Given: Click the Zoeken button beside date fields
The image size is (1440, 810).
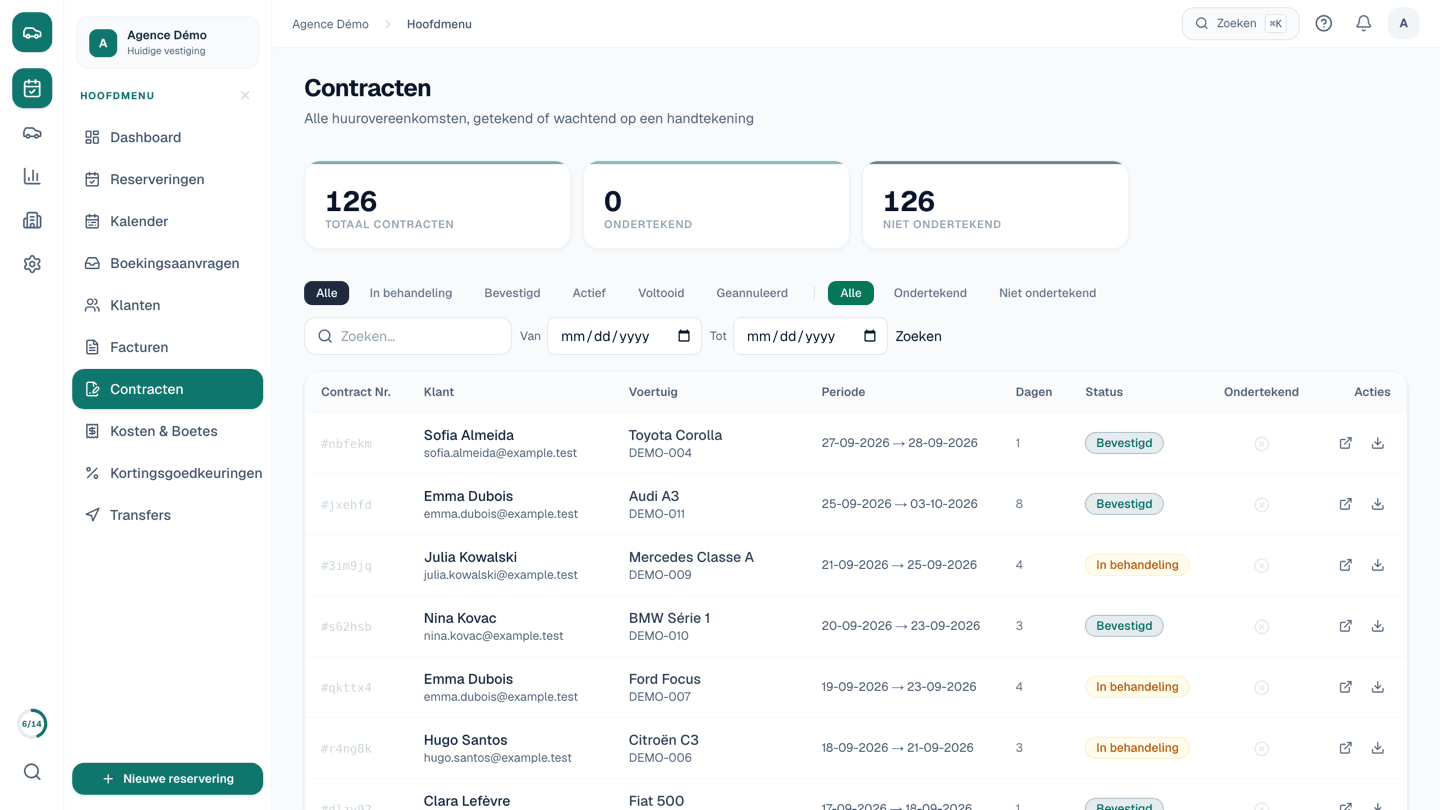Looking at the screenshot, I should [x=918, y=336].
